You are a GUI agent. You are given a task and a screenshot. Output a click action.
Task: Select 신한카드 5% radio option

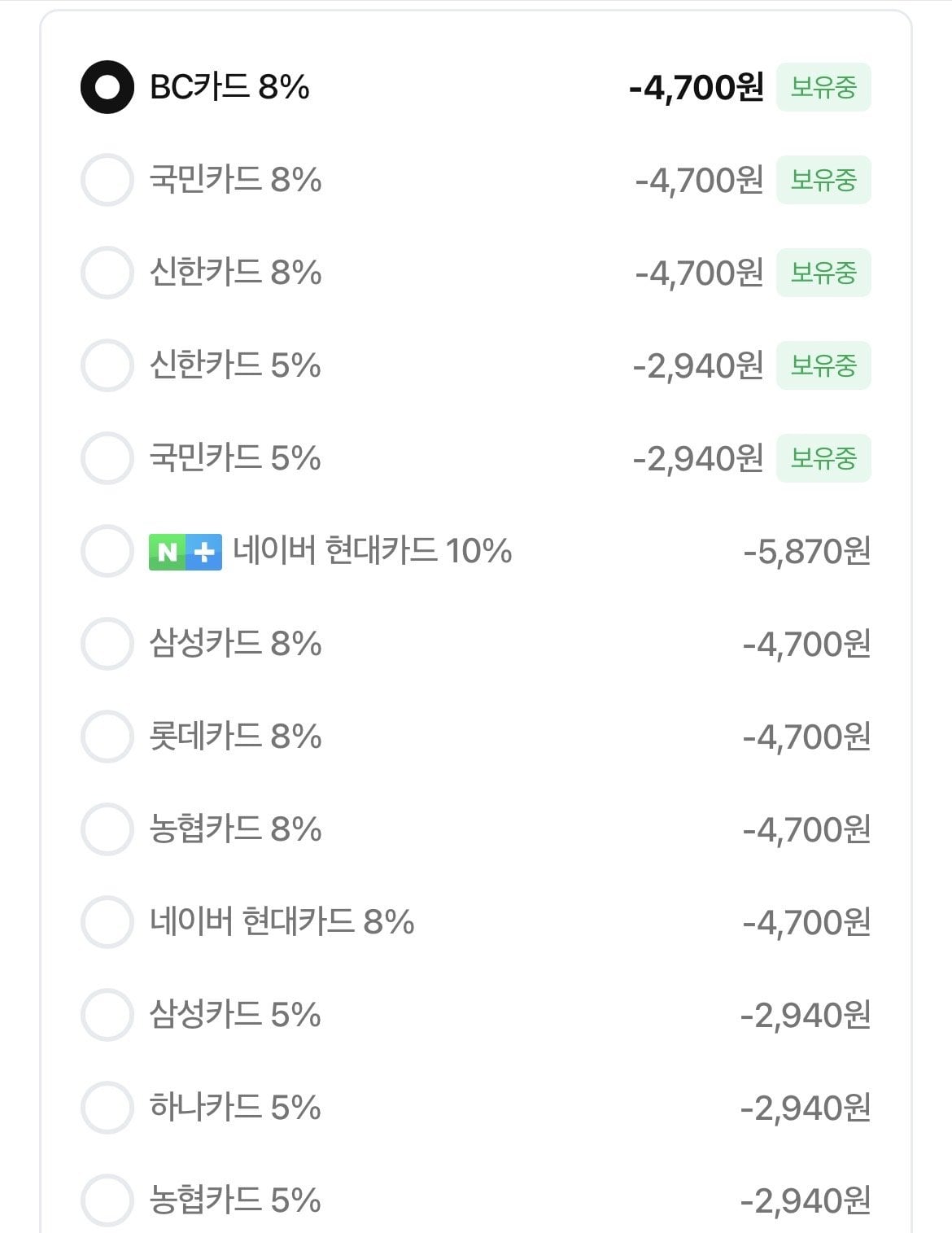[107, 365]
